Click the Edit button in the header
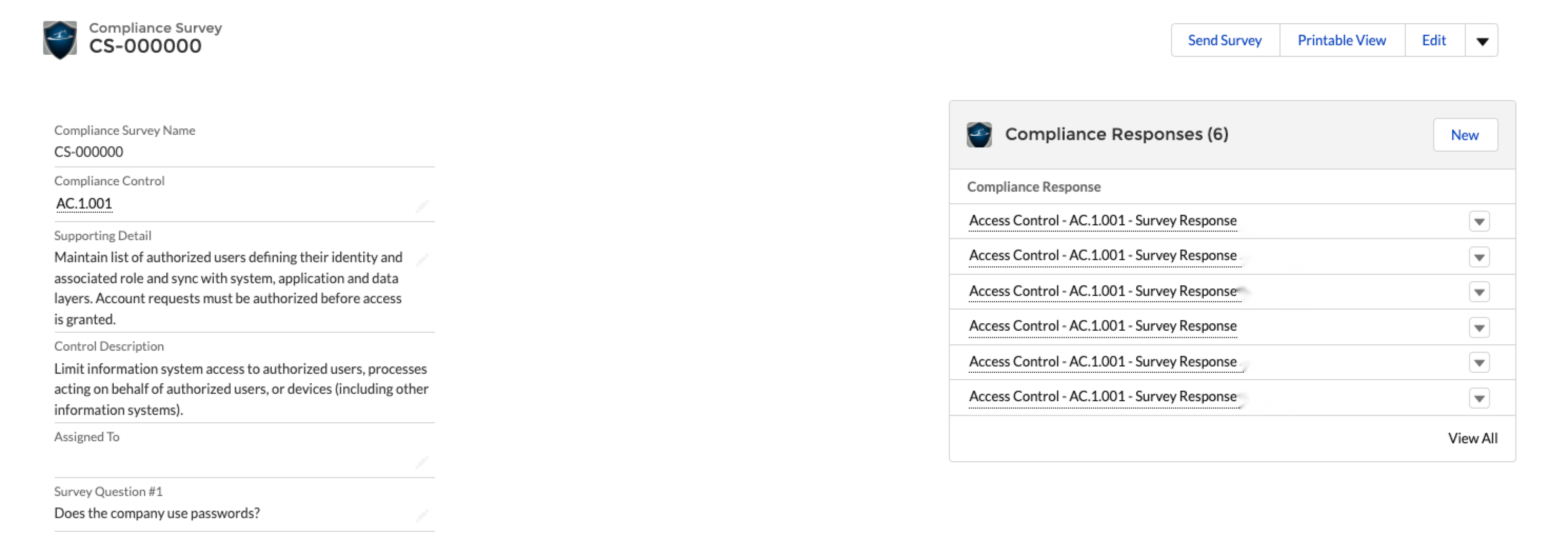 coord(1434,41)
